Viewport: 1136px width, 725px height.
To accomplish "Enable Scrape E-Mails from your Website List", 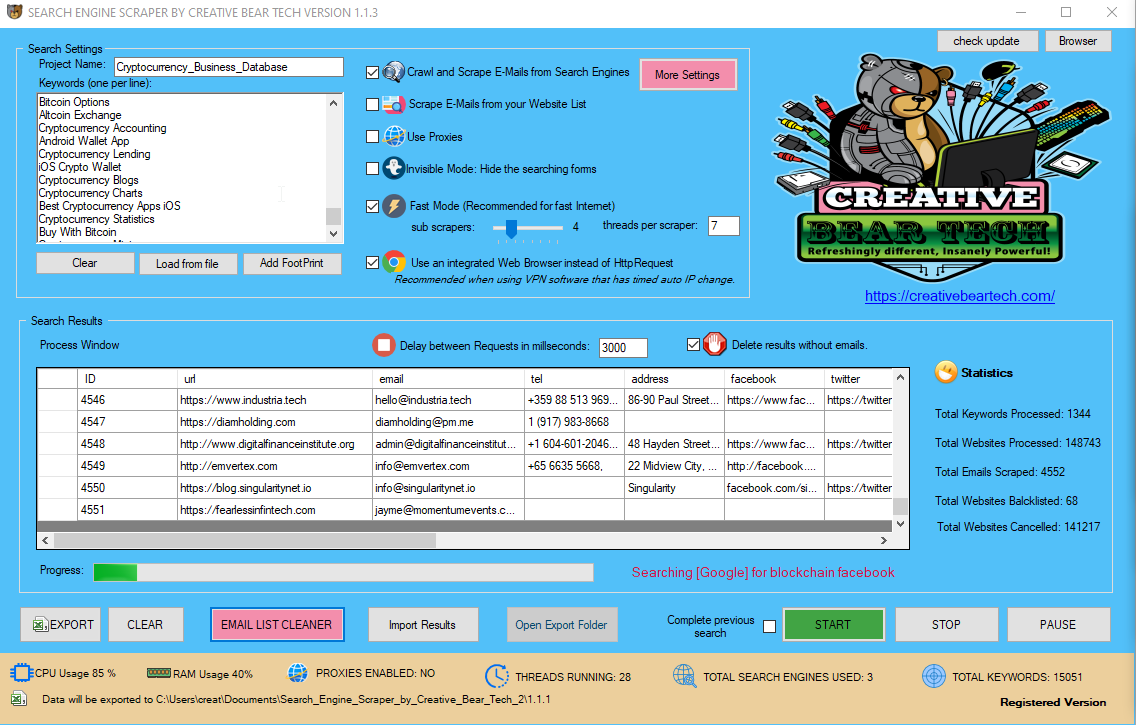I will 372,104.
